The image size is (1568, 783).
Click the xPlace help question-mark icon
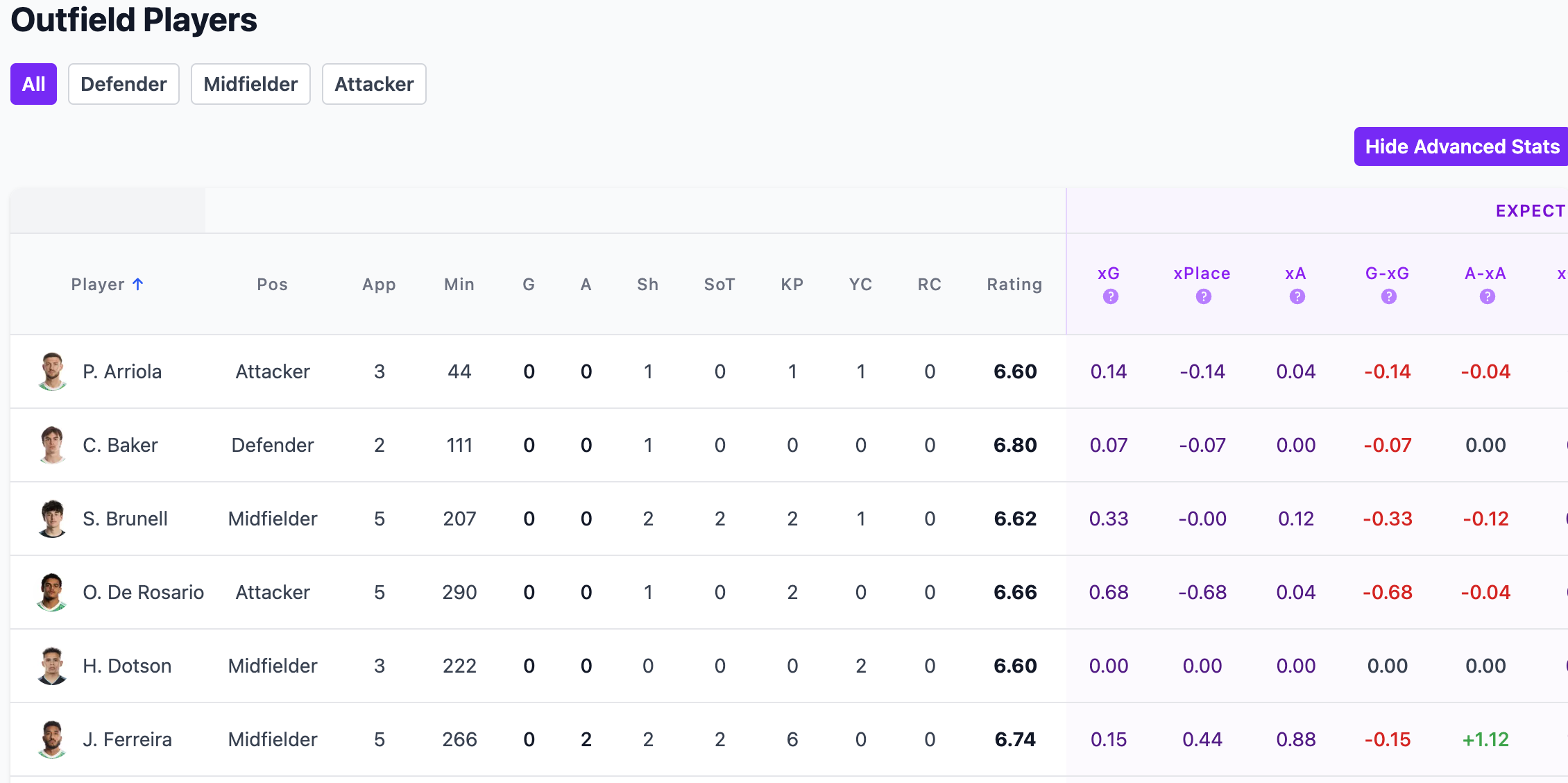(1203, 297)
